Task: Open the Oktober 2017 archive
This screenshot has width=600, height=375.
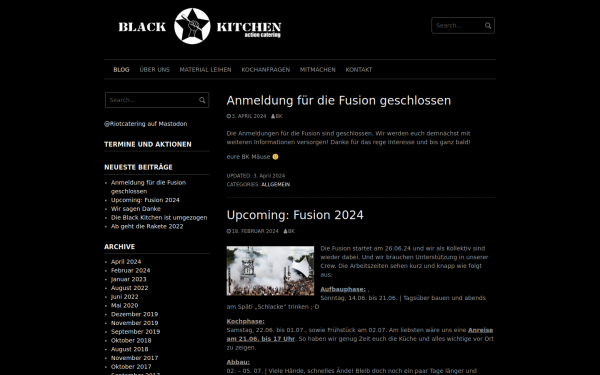Action: coord(131,367)
